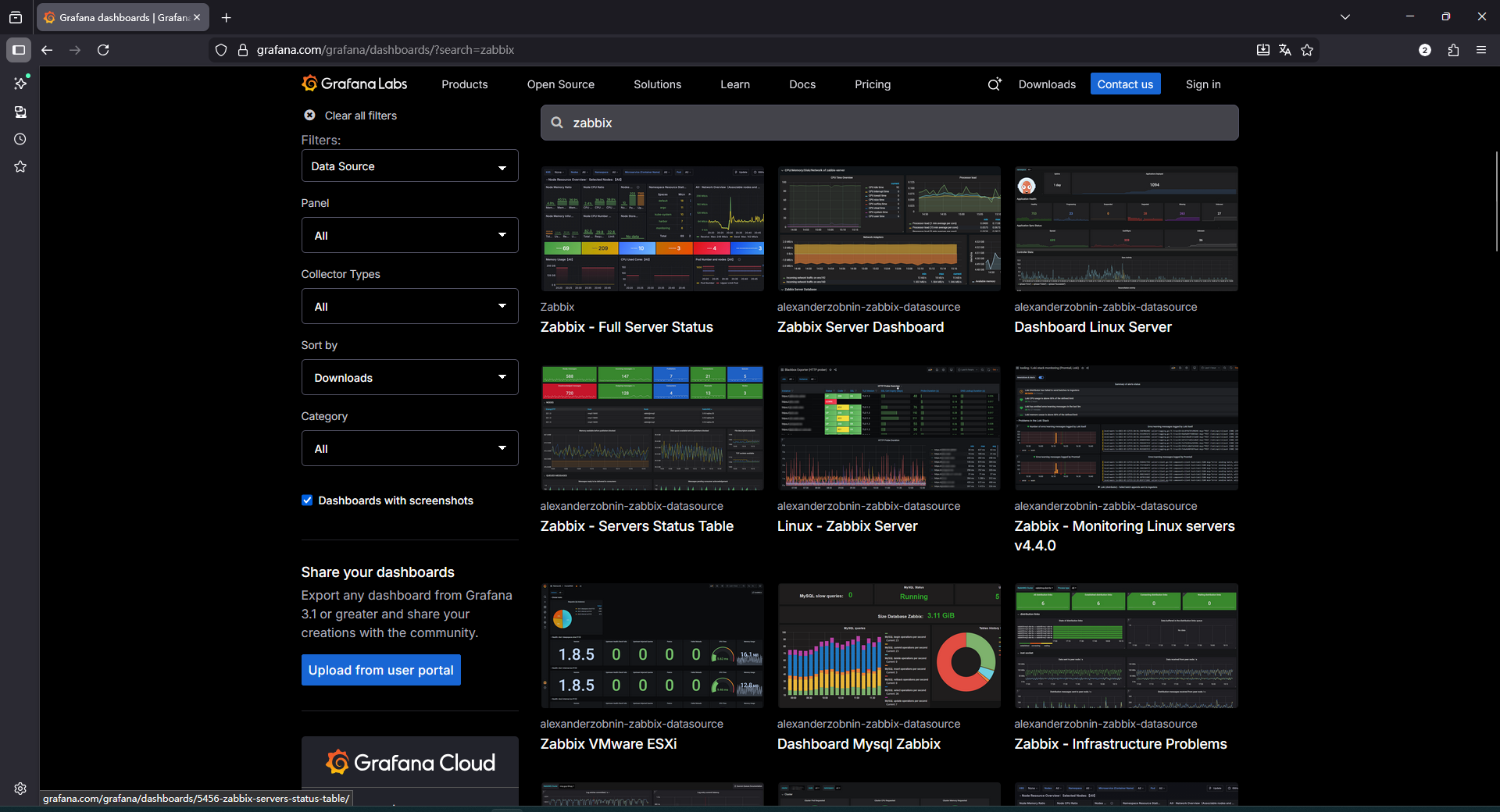This screenshot has height=812, width=1500.
Task: Click the search magnifier icon
Action: [x=557, y=123]
